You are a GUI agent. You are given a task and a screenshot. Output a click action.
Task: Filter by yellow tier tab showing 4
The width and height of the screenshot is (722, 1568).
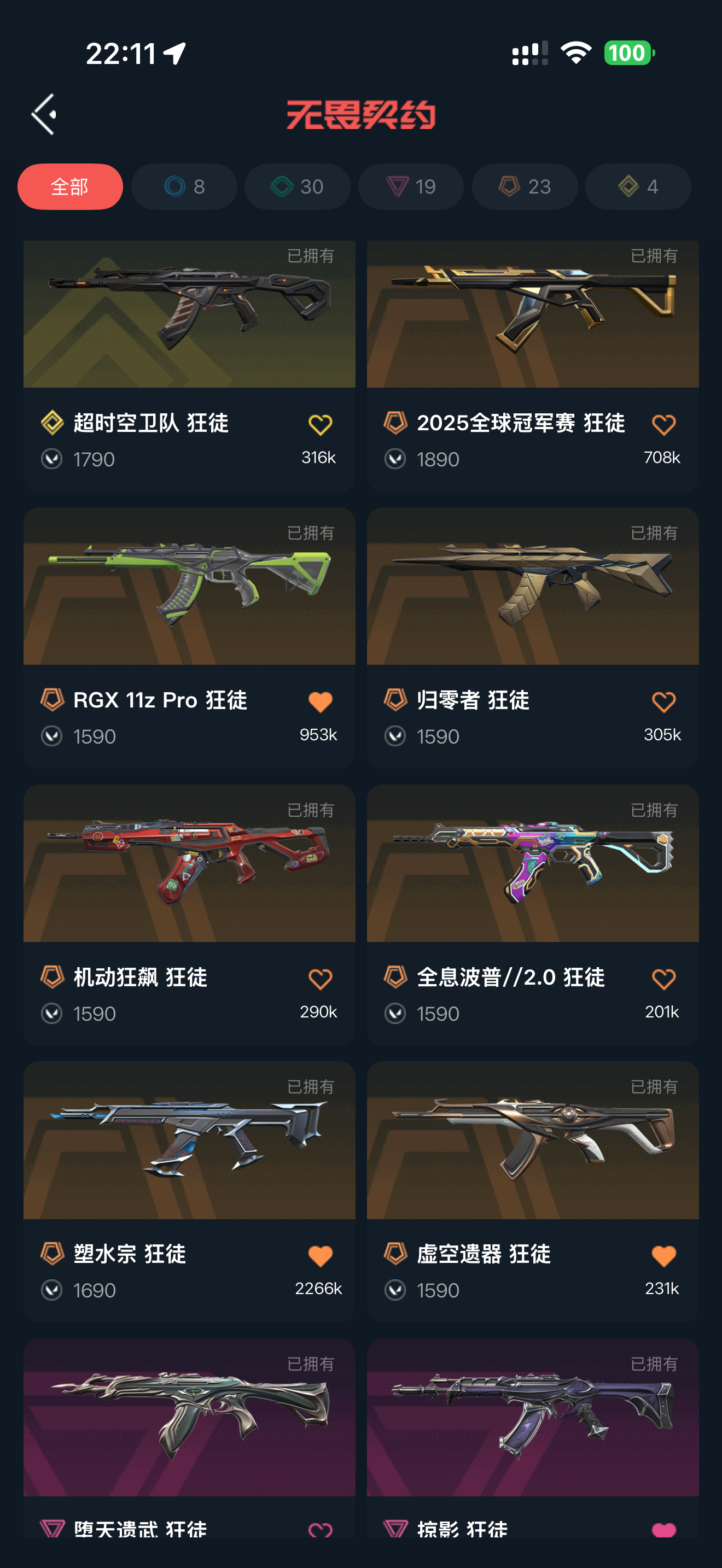pyautogui.click(x=638, y=186)
